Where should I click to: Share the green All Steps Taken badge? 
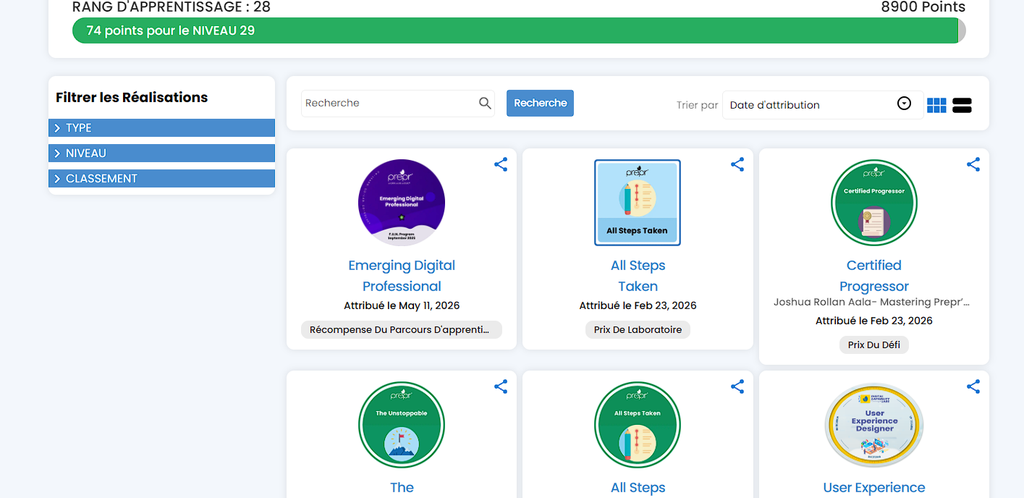click(x=737, y=386)
